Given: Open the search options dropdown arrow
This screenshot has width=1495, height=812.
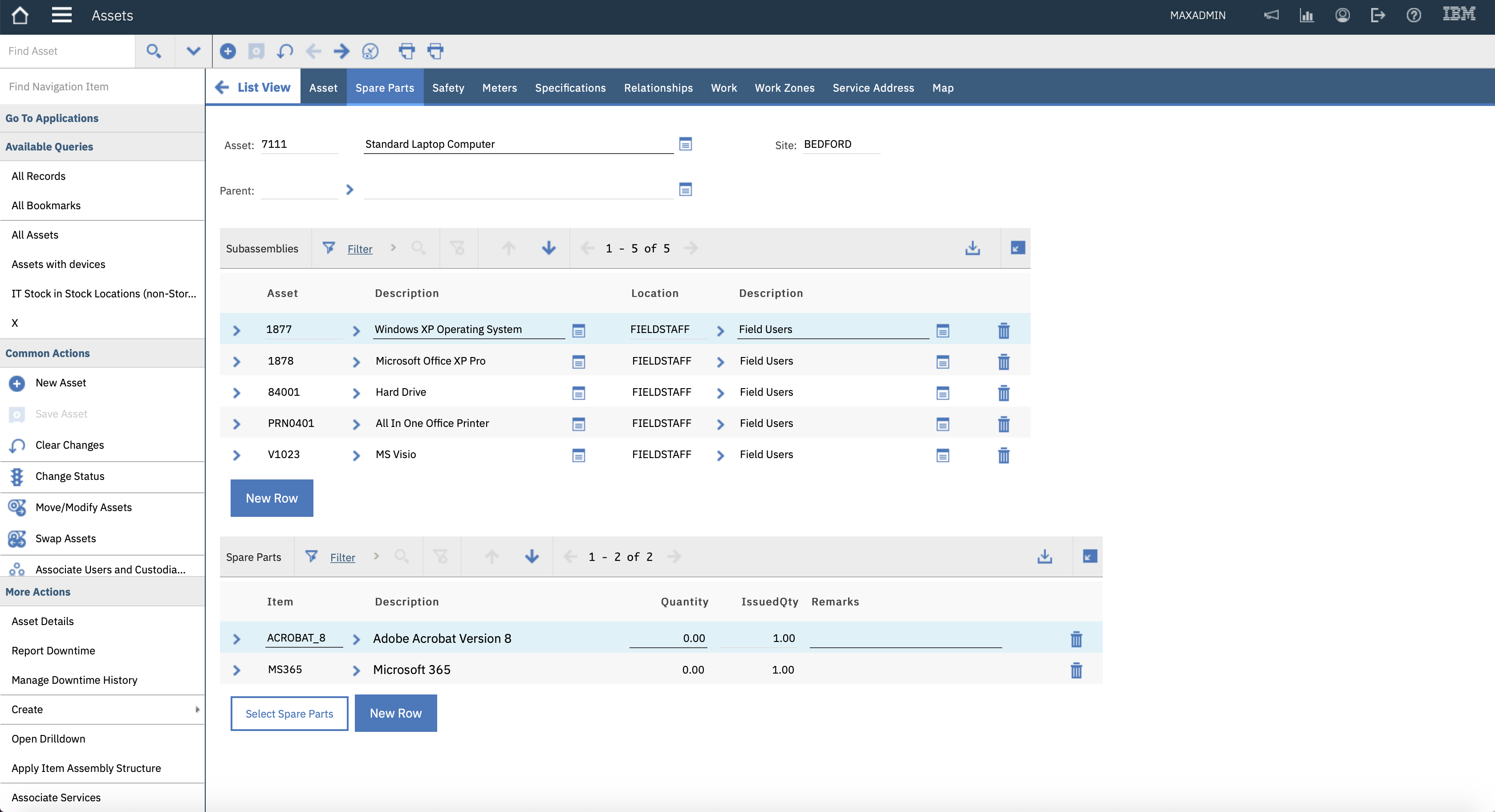Looking at the screenshot, I should [x=193, y=51].
